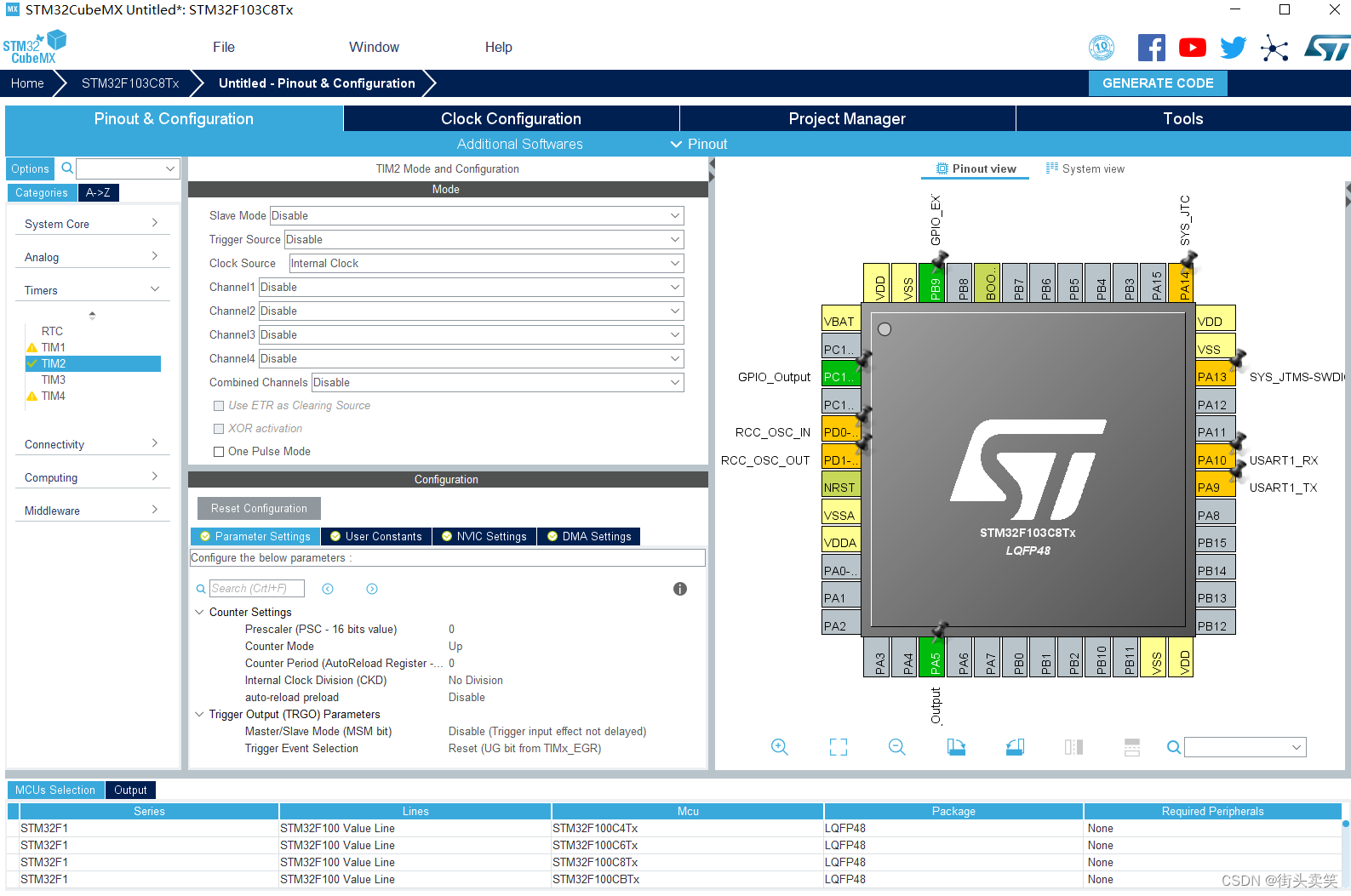Click the parameter search magnifier icon
Image resolution: width=1351 pixels, height=896 pixels.
tap(201, 589)
